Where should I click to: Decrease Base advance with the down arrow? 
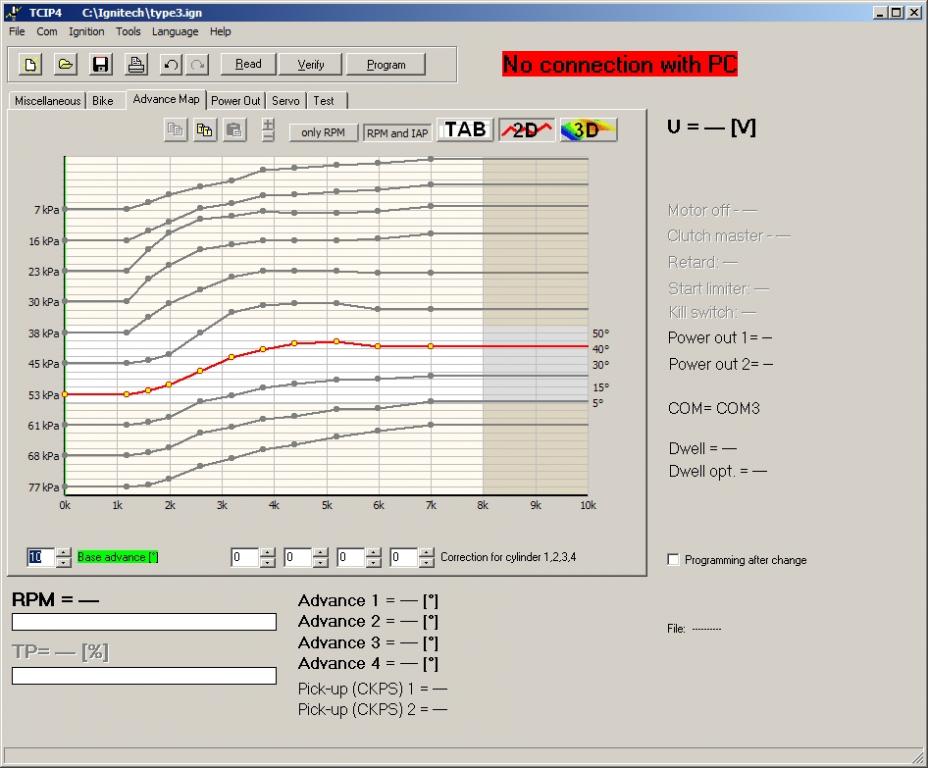point(63,562)
